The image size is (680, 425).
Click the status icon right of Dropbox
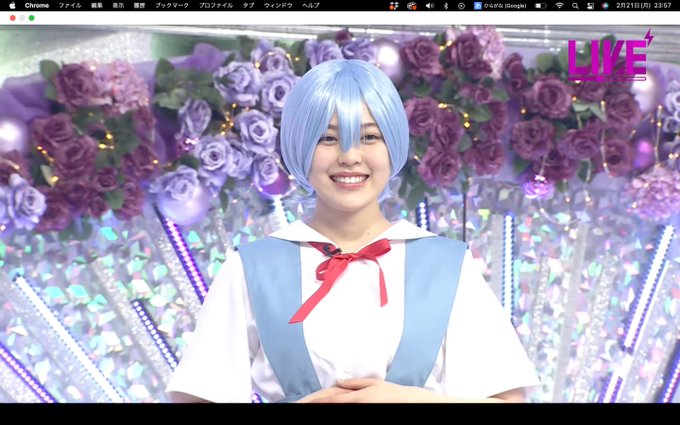(x=412, y=6)
